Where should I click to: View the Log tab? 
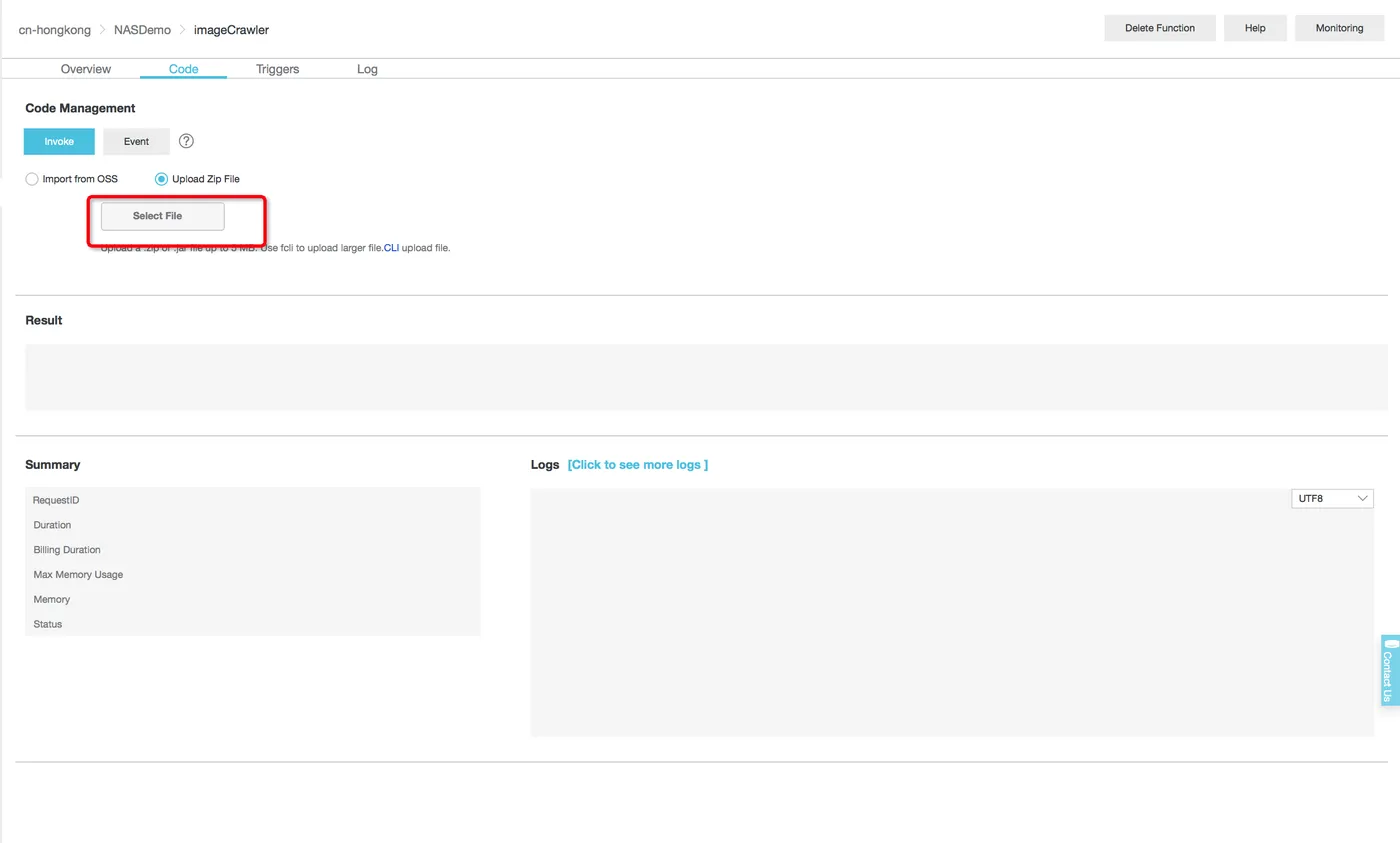point(367,69)
